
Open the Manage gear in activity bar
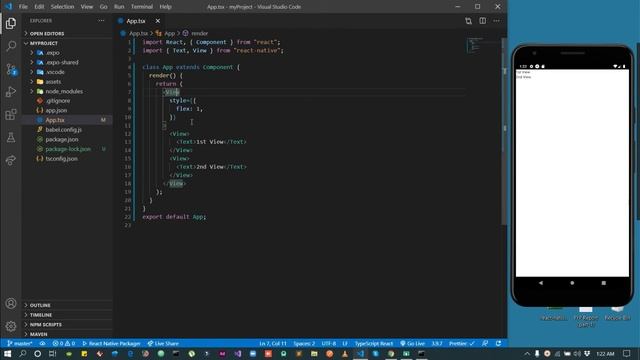coord(11,326)
